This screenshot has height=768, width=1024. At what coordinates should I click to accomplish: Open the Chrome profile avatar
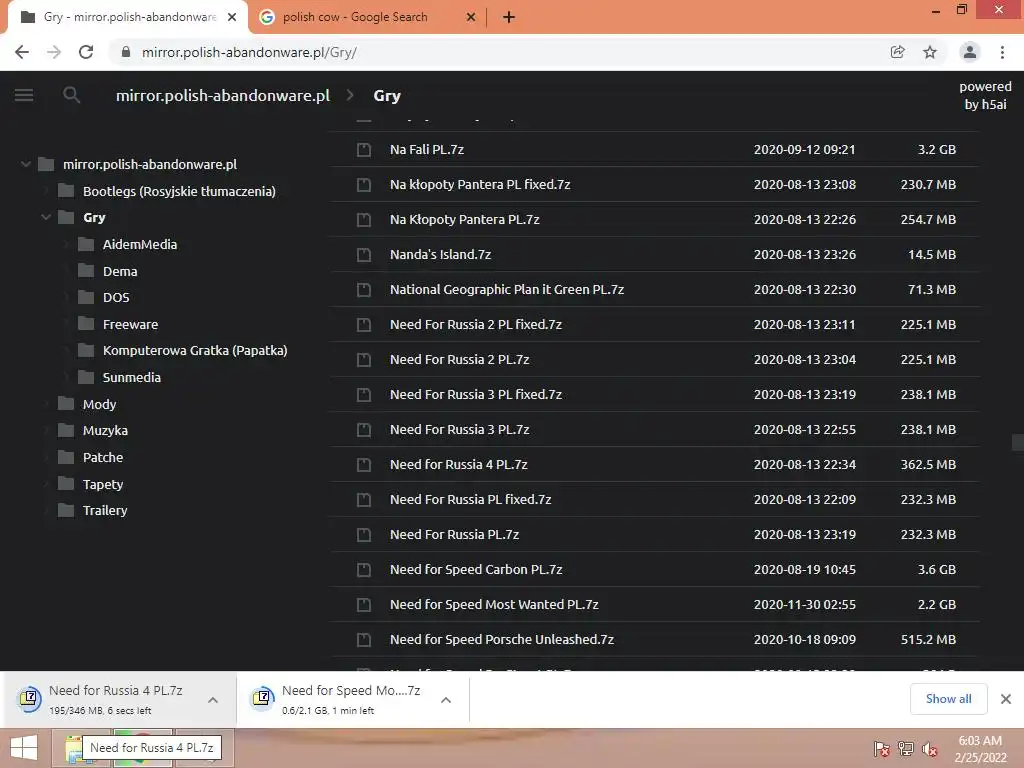[970, 52]
